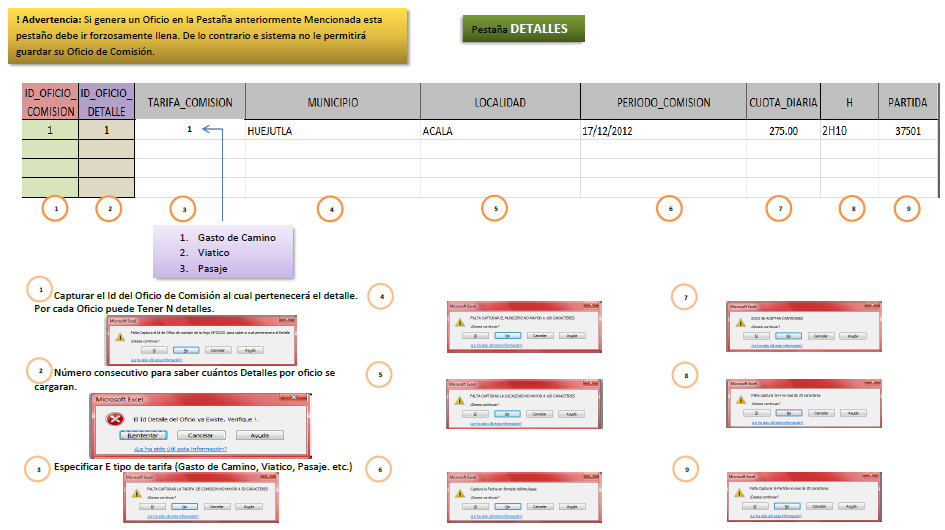Click the red ID_OFICIO_COMISION header cell
Screen dimensions: 945x530
(50, 102)
